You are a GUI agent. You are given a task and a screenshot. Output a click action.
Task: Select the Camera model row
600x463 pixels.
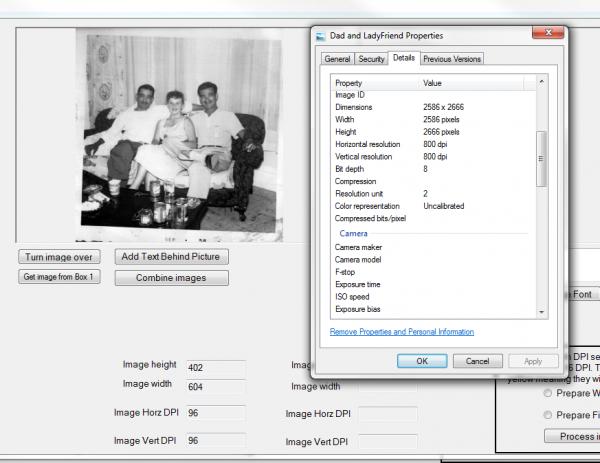point(433,259)
